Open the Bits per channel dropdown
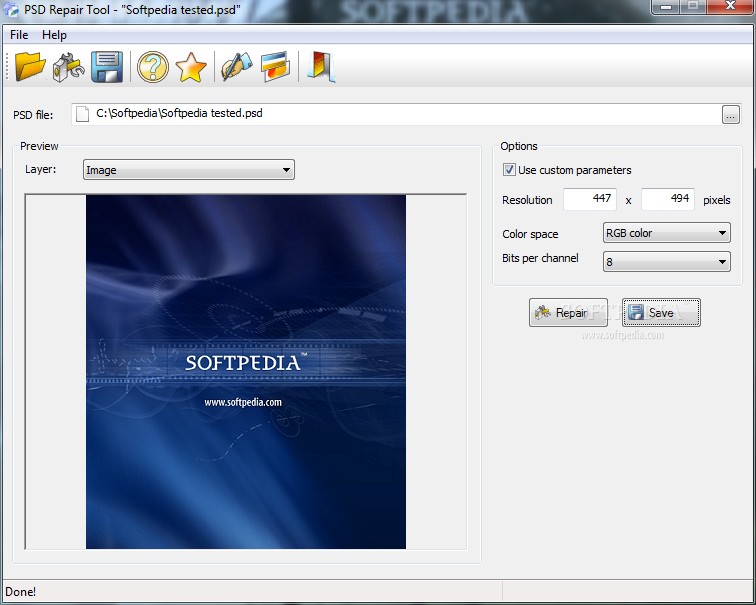Image resolution: width=756 pixels, height=605 pixels. coord(666,261)
